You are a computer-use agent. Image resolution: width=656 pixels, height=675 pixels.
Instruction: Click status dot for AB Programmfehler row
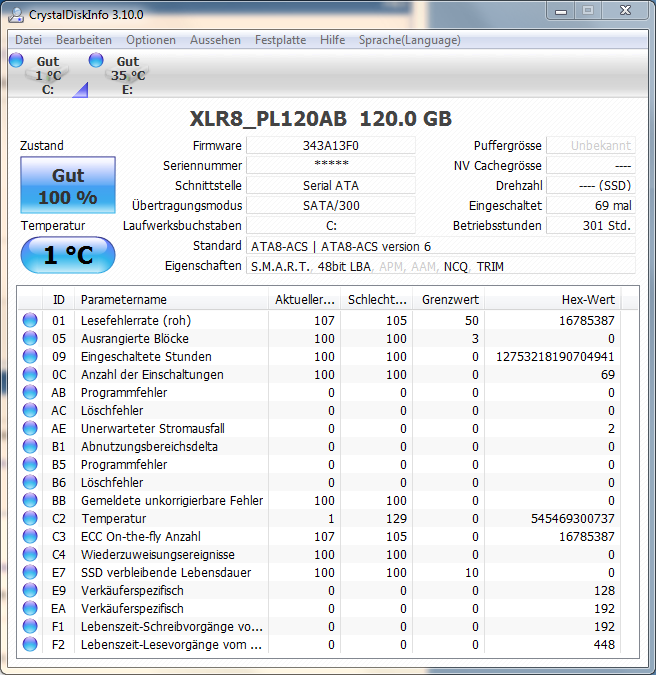30,392
